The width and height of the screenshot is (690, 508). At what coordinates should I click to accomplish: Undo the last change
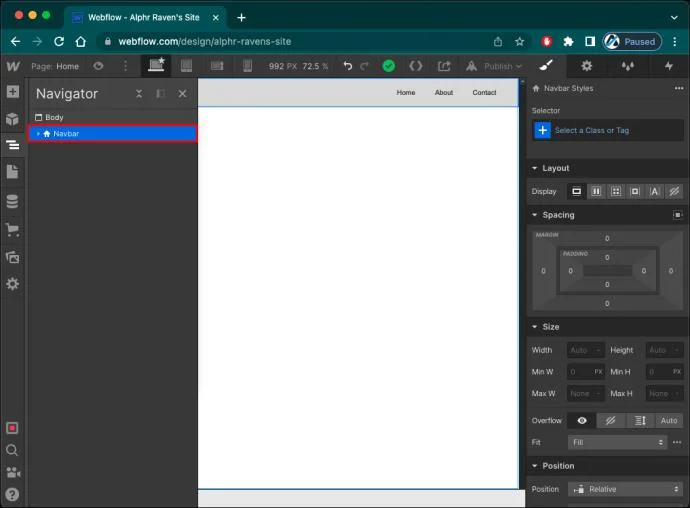(348, 66)
